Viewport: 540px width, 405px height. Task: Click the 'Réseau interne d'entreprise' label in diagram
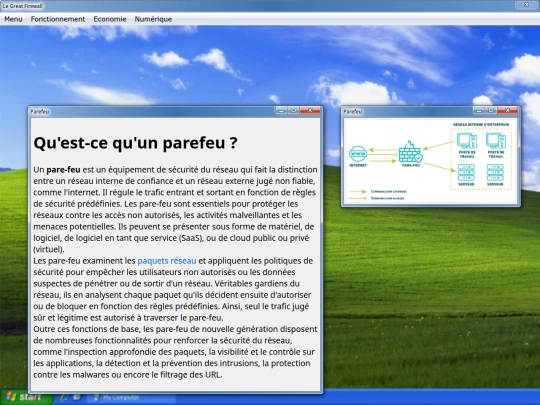point(481,124)
